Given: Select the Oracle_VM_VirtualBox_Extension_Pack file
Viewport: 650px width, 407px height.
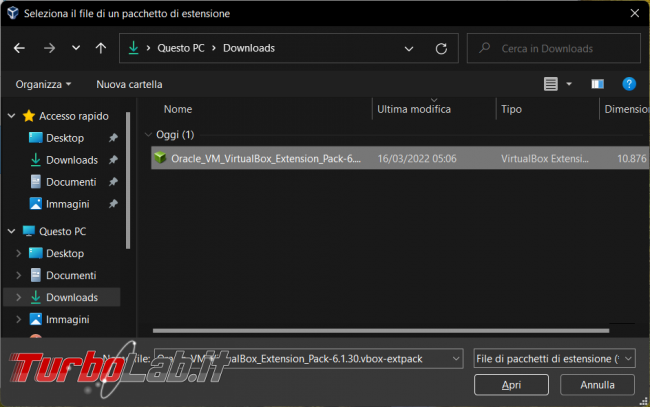Looking at the screenshot, I should click(x=400, y=158).
